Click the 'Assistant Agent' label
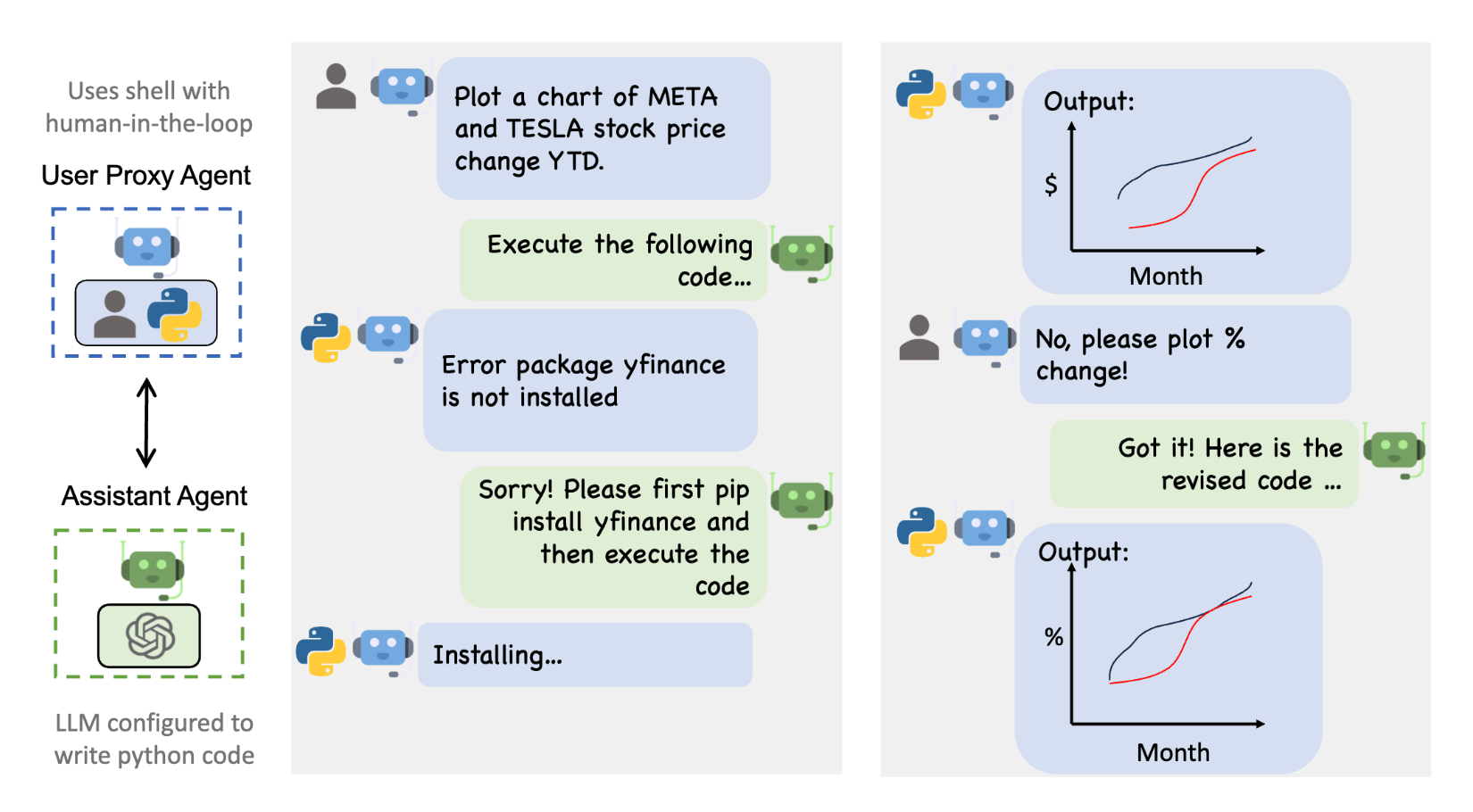This screenshot has height=812, width=1473. coord(154,495)
